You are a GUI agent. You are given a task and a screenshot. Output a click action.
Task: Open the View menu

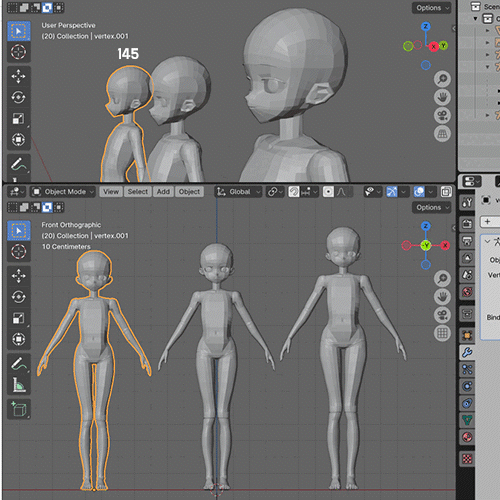tap(111, 192)
